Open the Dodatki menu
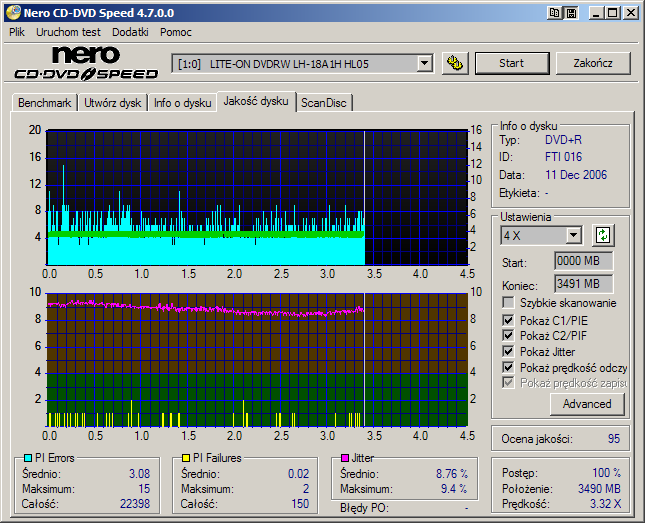This screenshot has height=523, width=645. pos(130,32)
